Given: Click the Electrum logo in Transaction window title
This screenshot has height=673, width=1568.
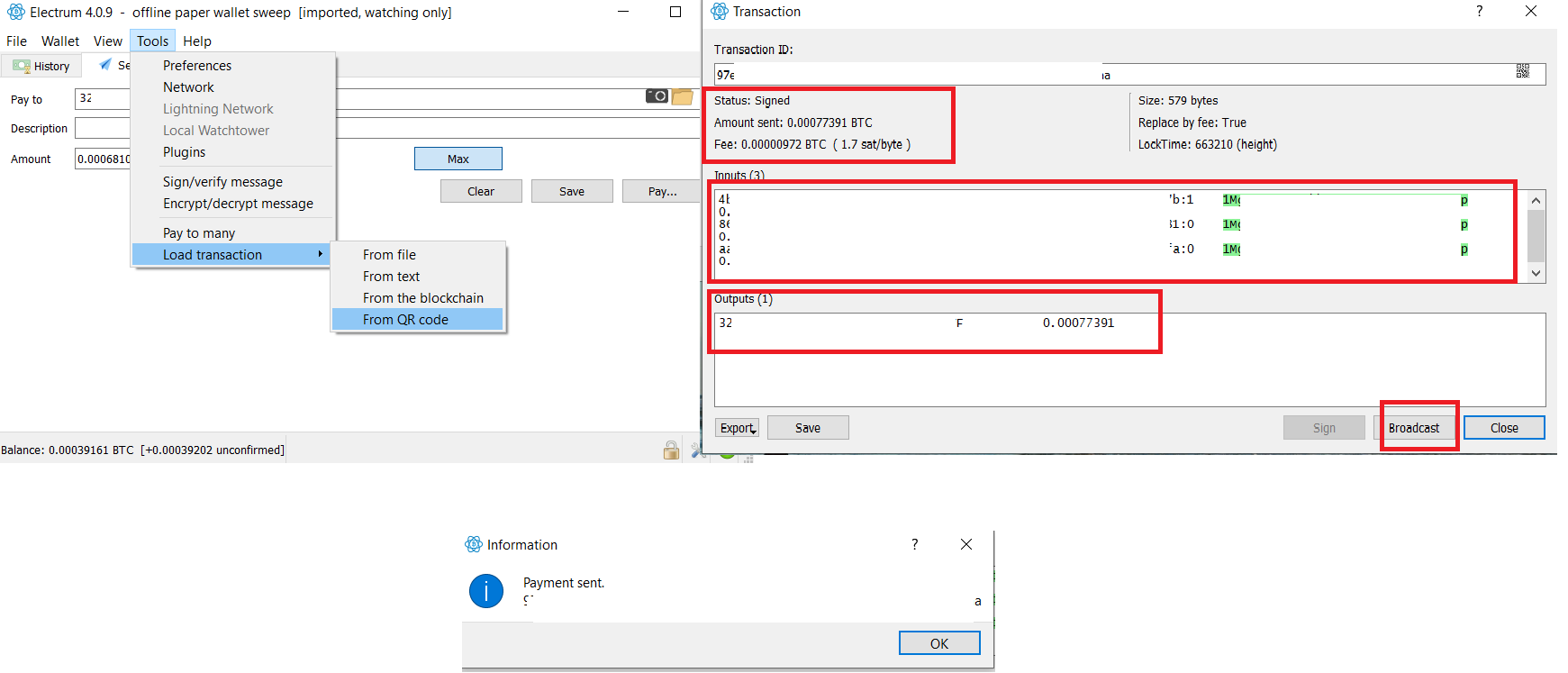Looking at the screenshot, I should 720,11.
